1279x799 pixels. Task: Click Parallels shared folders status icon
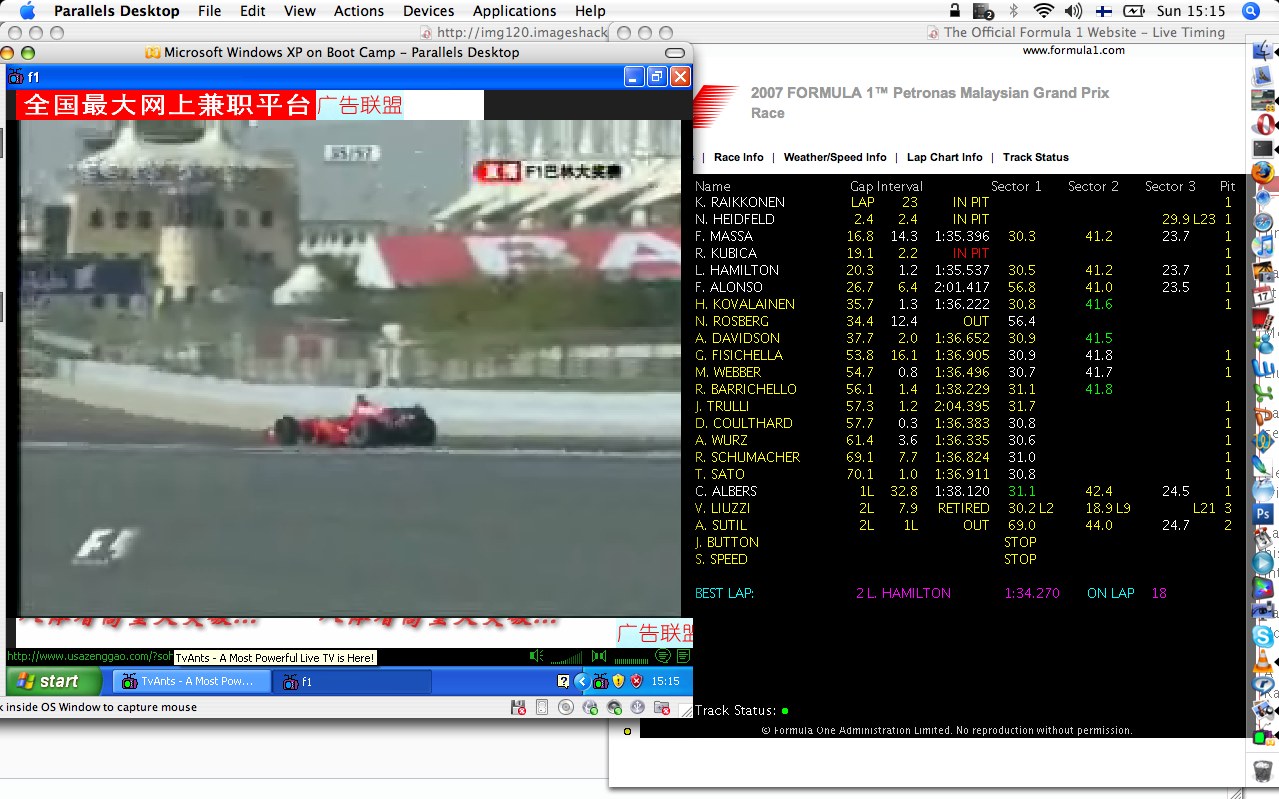661,707
